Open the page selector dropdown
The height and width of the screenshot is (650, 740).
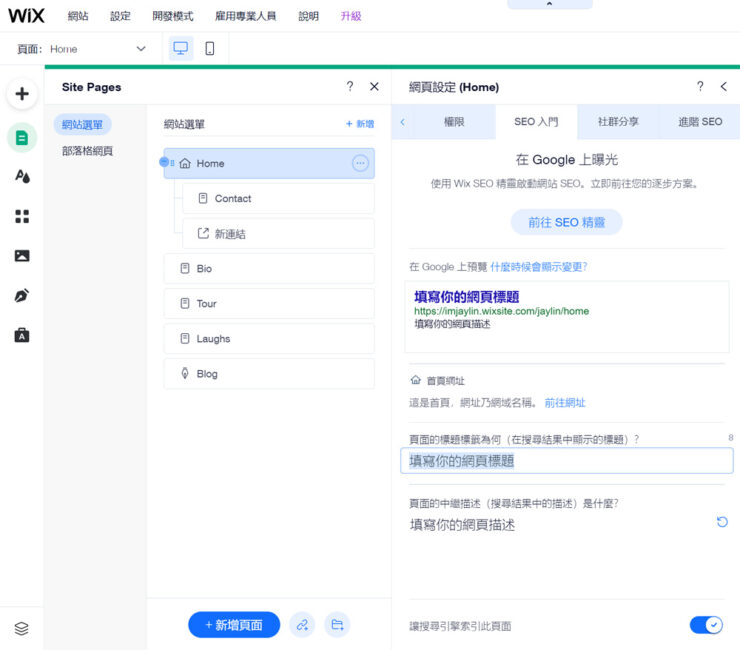point(98,49)
